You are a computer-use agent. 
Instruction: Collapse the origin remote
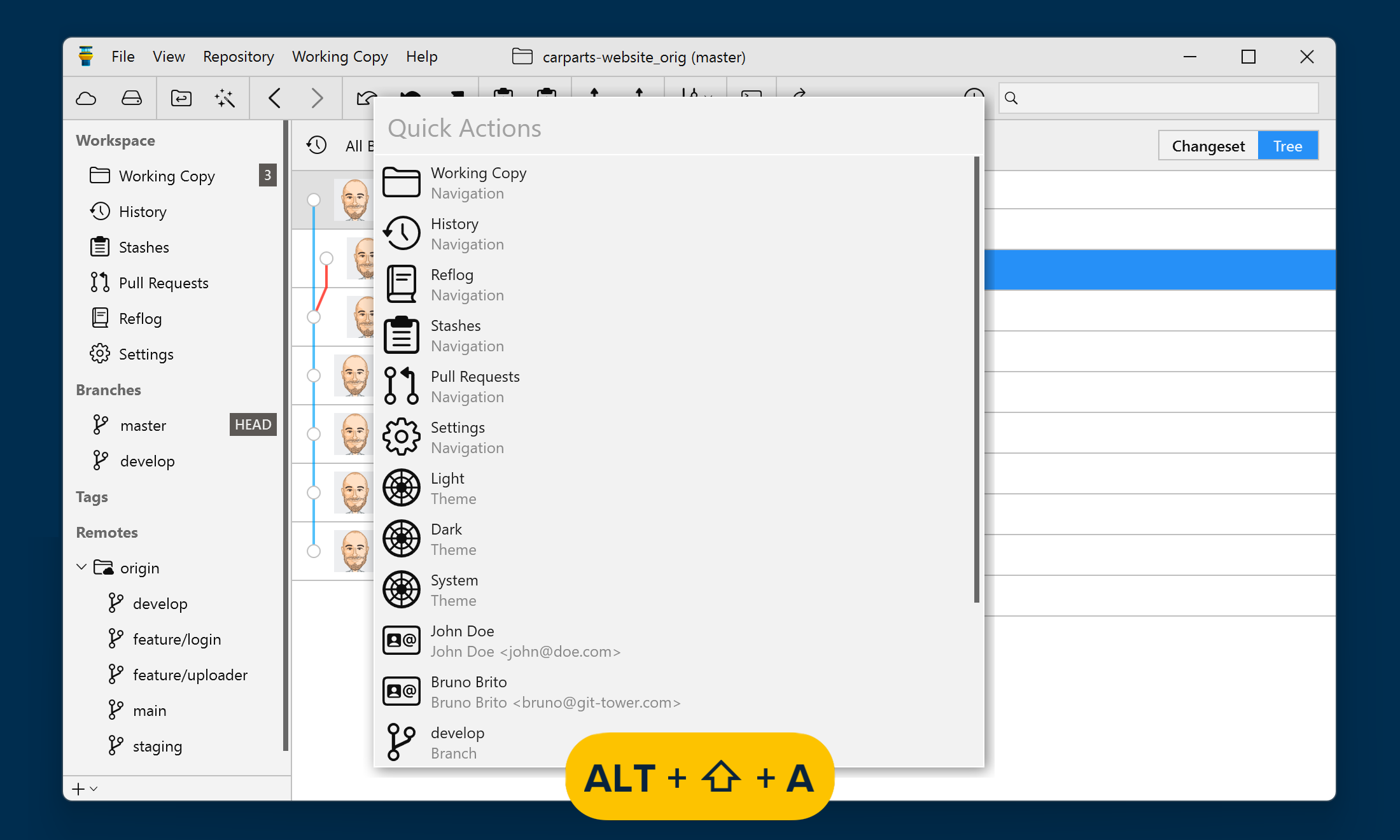coord(81,567)
